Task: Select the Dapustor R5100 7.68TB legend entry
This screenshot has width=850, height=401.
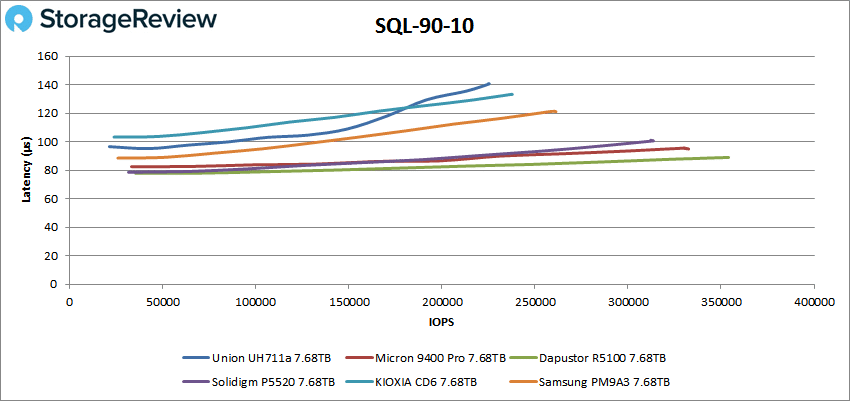Action: pos(588,358)
